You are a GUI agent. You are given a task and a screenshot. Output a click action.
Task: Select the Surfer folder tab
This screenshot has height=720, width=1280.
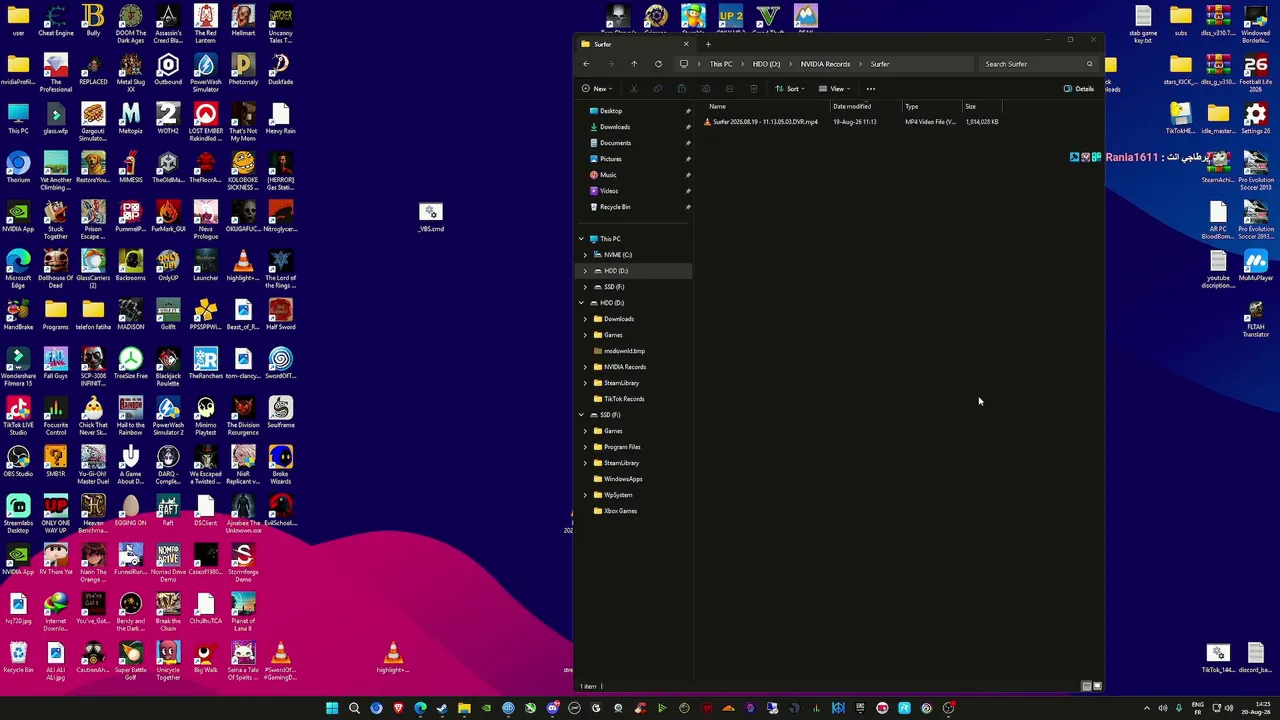(x=635, y=44)
